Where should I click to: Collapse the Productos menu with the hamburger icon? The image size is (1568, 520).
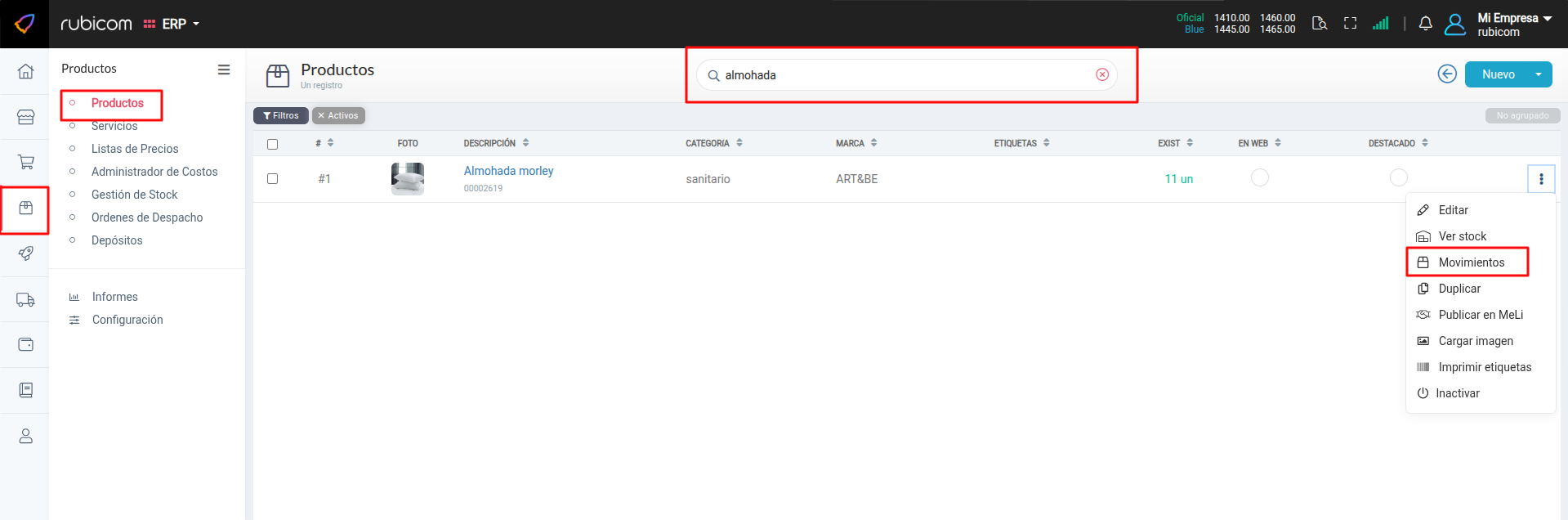(x=223, y=69)
